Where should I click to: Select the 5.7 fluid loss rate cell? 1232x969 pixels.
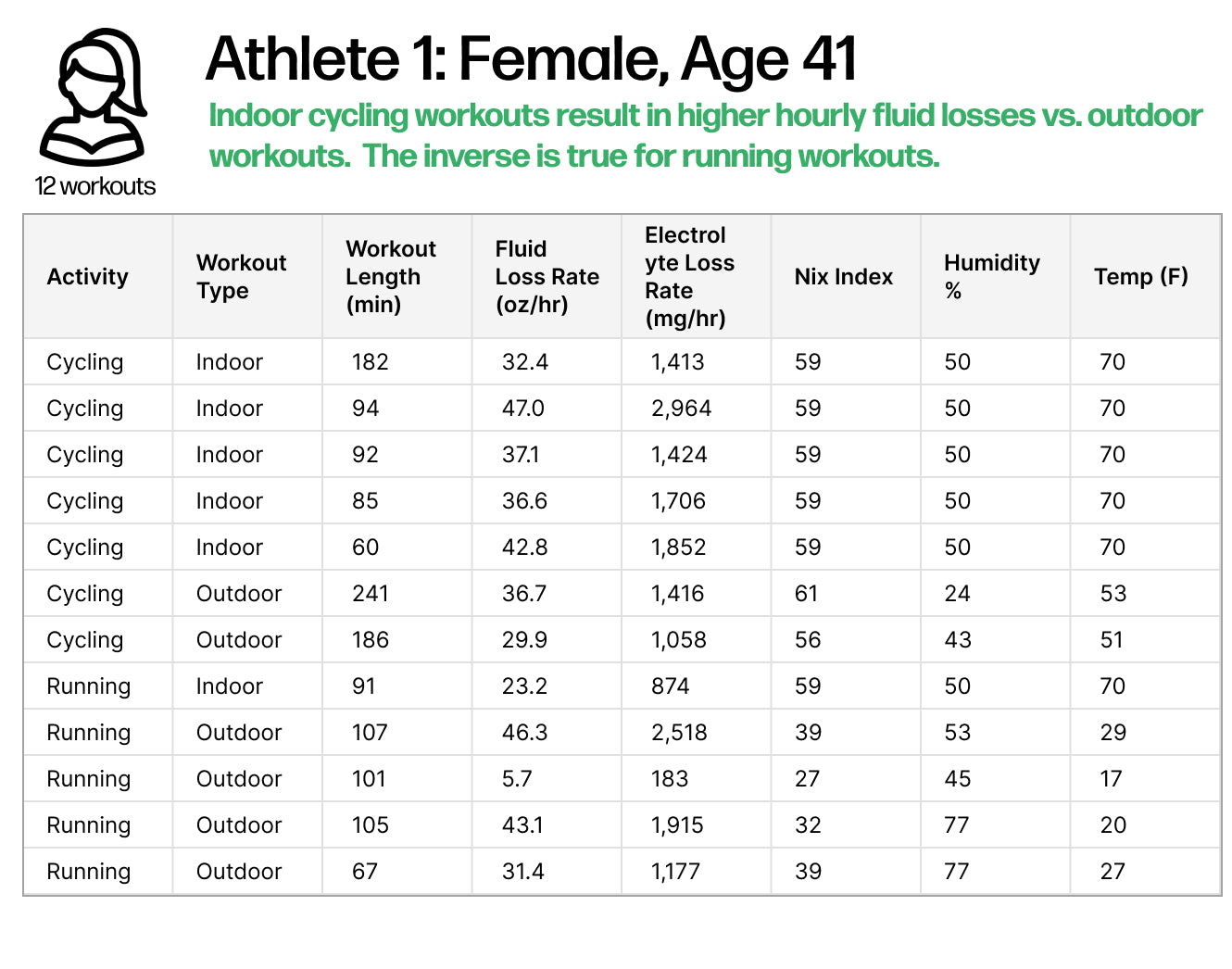point(517,779)
